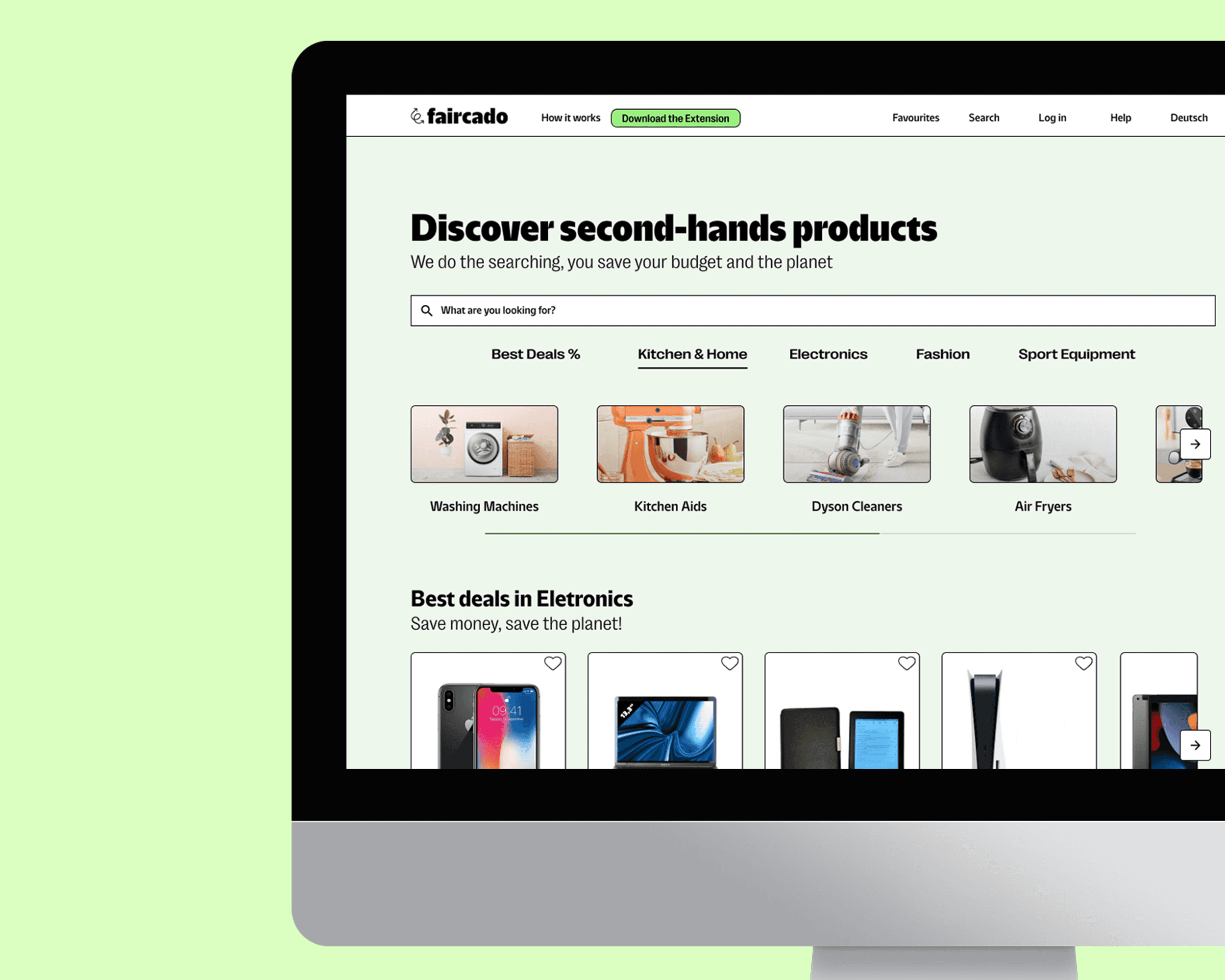The image size is (1225, 980).
Task: Click the Faircado logo icon
Action: tap(416, 117)
